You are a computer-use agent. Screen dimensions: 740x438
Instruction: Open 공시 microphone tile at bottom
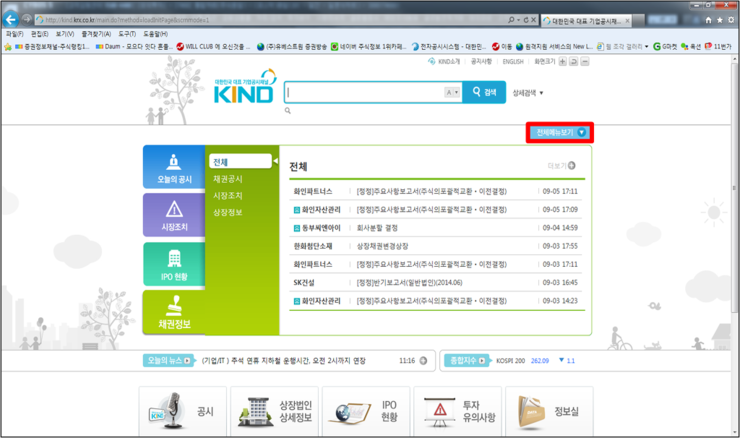tap(183, 411)
